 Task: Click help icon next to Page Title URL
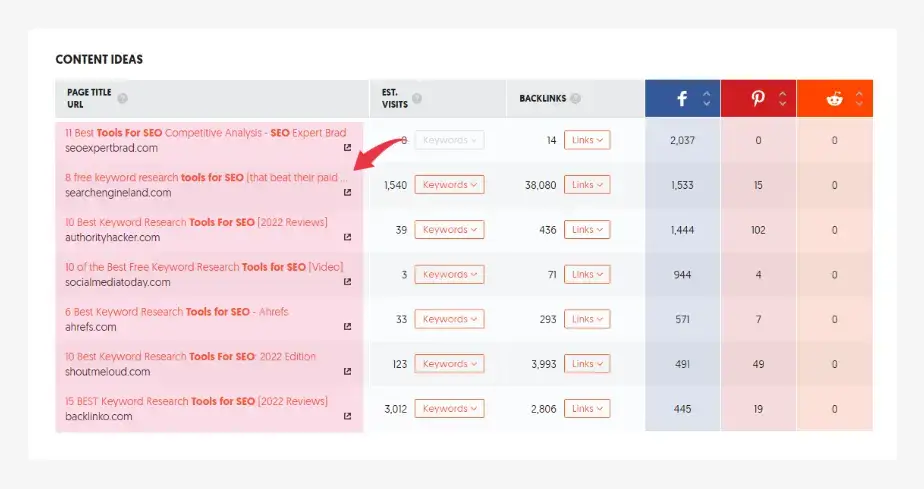pyautogui.click(x=122, y=99)
